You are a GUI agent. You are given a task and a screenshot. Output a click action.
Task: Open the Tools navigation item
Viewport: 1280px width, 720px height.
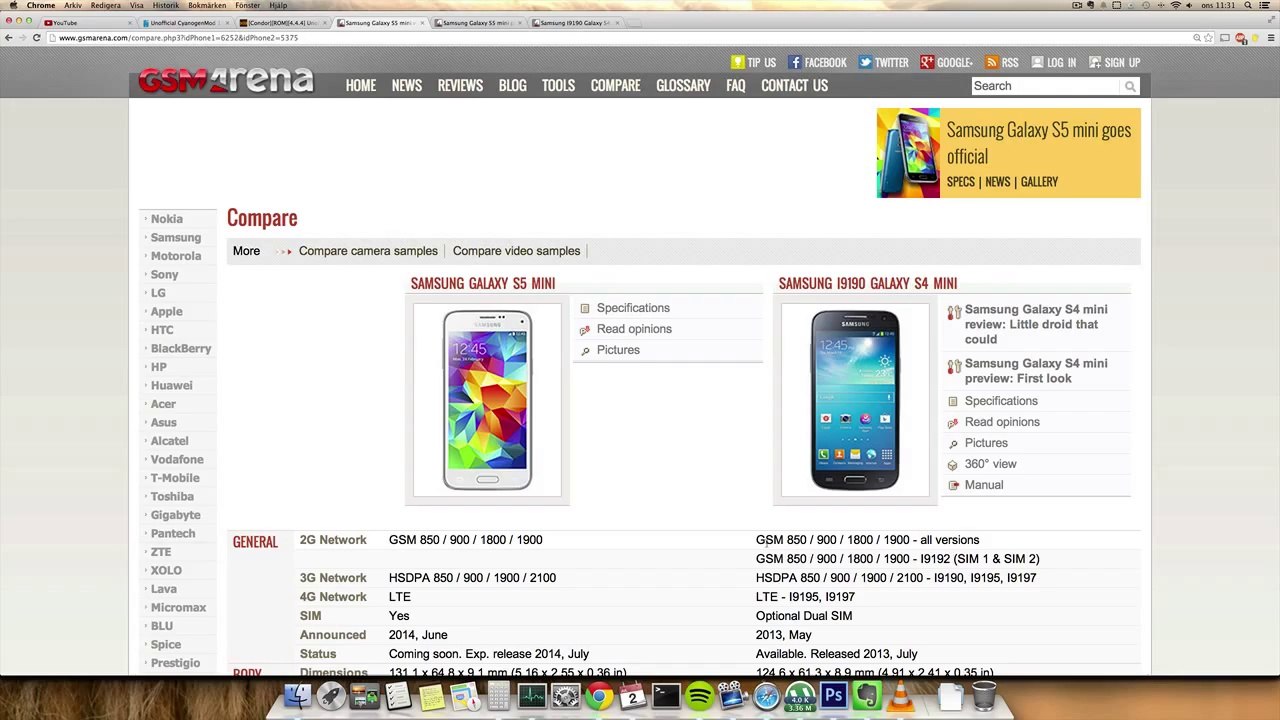pos(558,85)
